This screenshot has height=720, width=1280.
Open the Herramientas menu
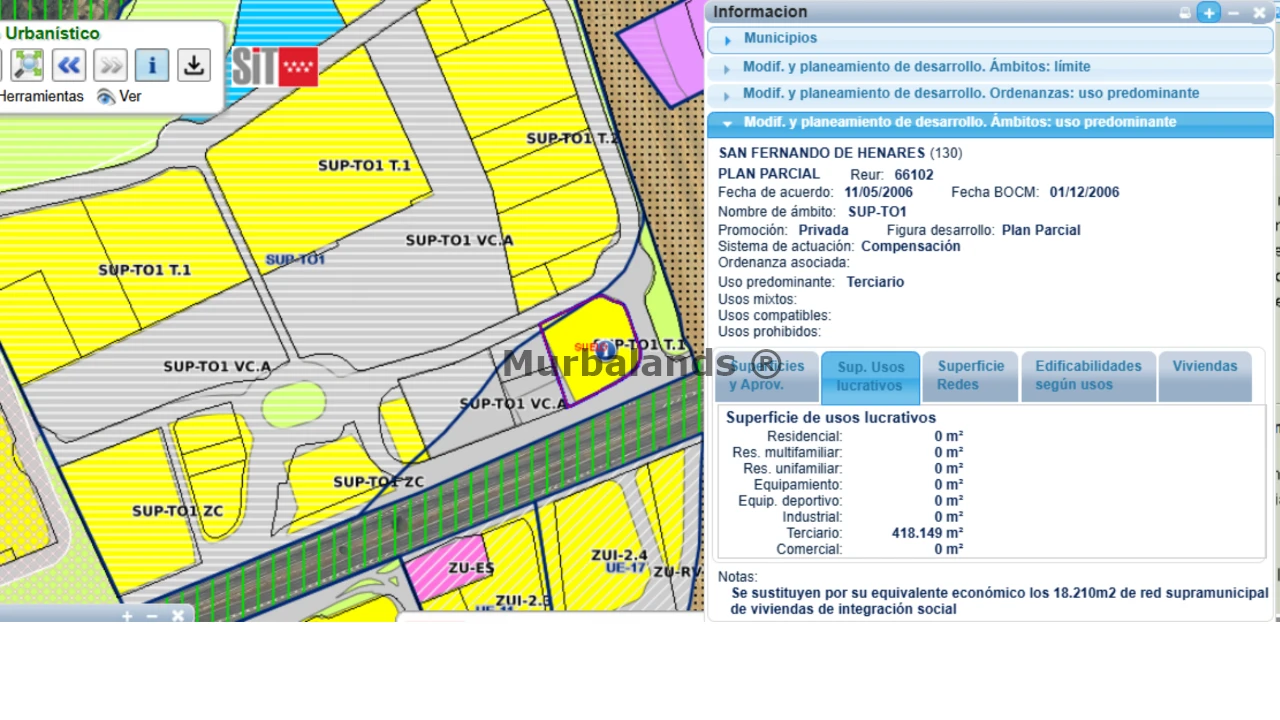click(x=42, y=97)
